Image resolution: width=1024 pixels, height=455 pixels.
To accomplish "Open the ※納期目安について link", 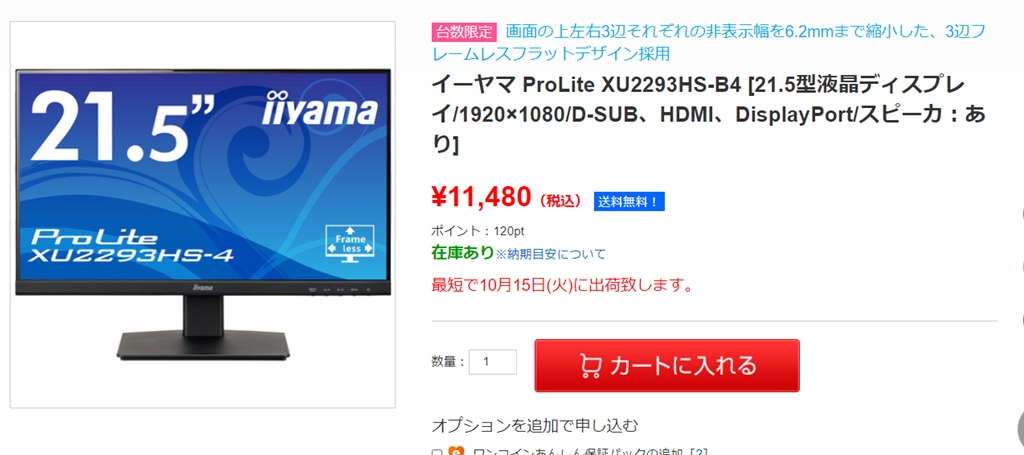I will coord(550,254).
